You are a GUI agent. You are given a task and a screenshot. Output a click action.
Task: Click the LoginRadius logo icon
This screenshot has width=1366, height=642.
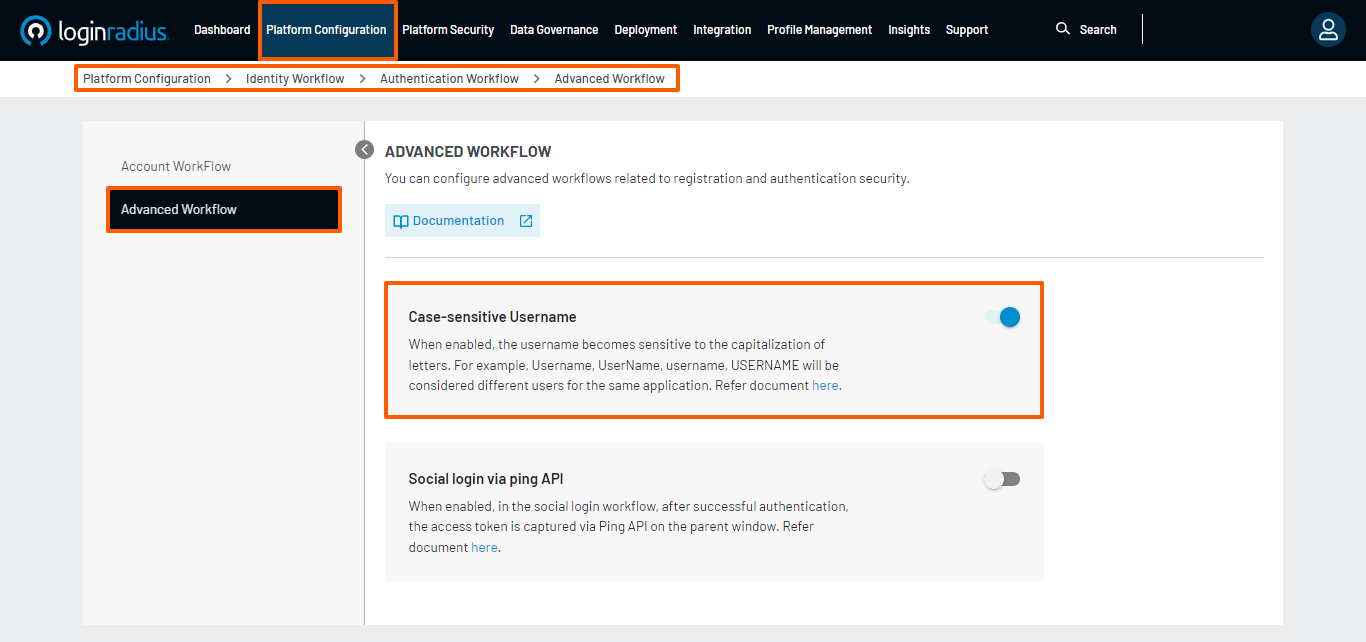coord(36,30)
